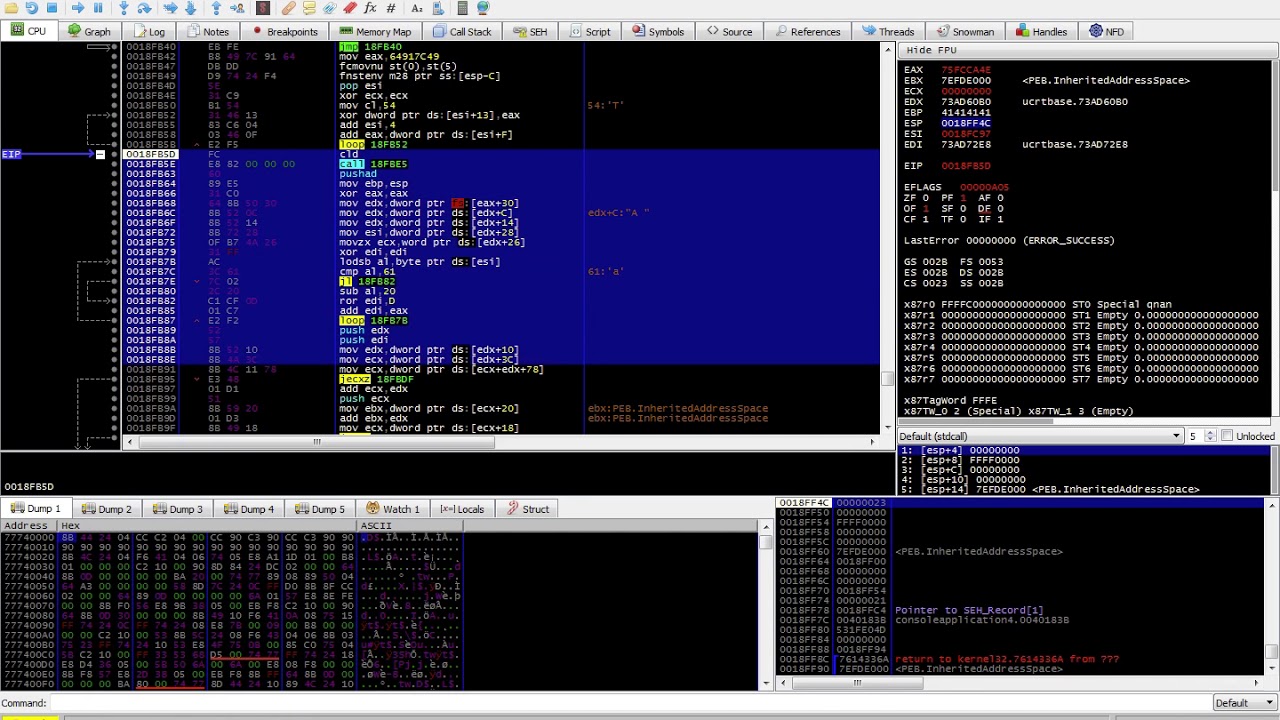Select stack line 'return to kernel32.7614336A'
1280x720 pixels.
(x=1007, y=660)
